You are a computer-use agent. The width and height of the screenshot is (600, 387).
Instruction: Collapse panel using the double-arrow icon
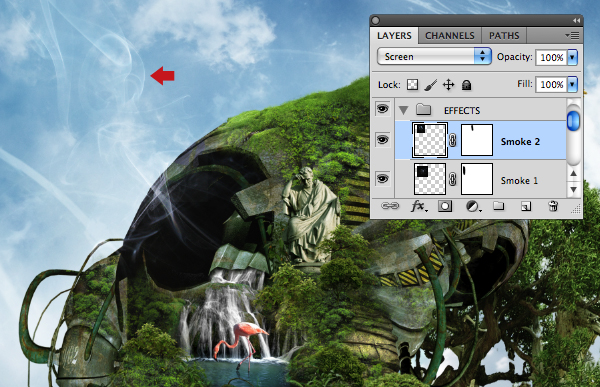click(576, 20)
